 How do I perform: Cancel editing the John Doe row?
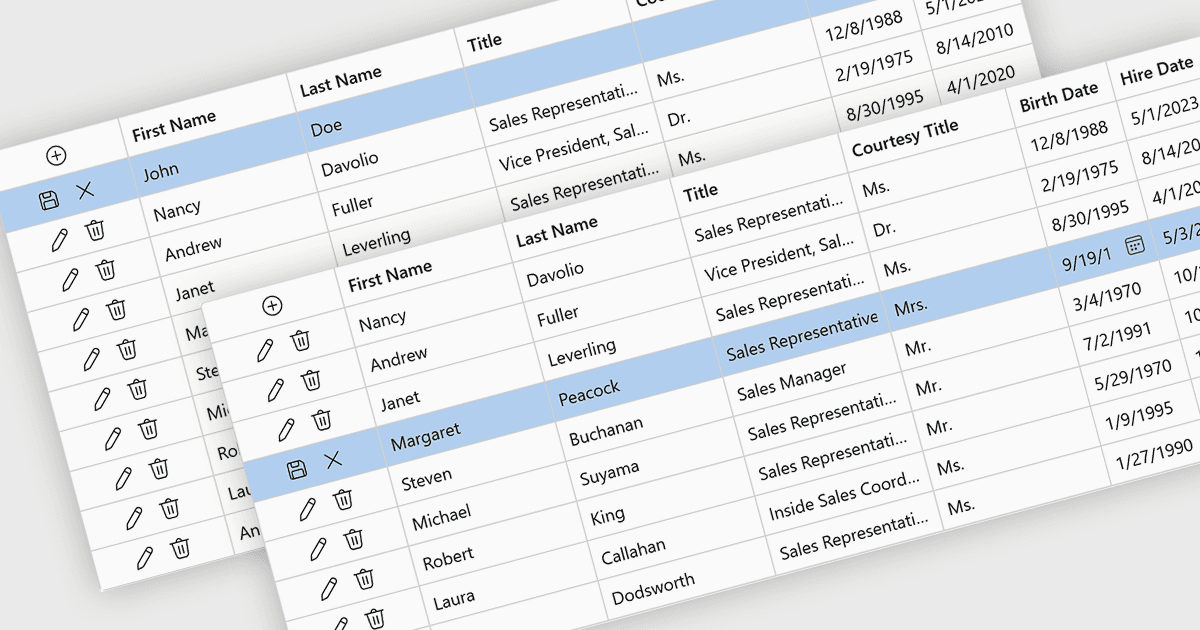(85, 189)
